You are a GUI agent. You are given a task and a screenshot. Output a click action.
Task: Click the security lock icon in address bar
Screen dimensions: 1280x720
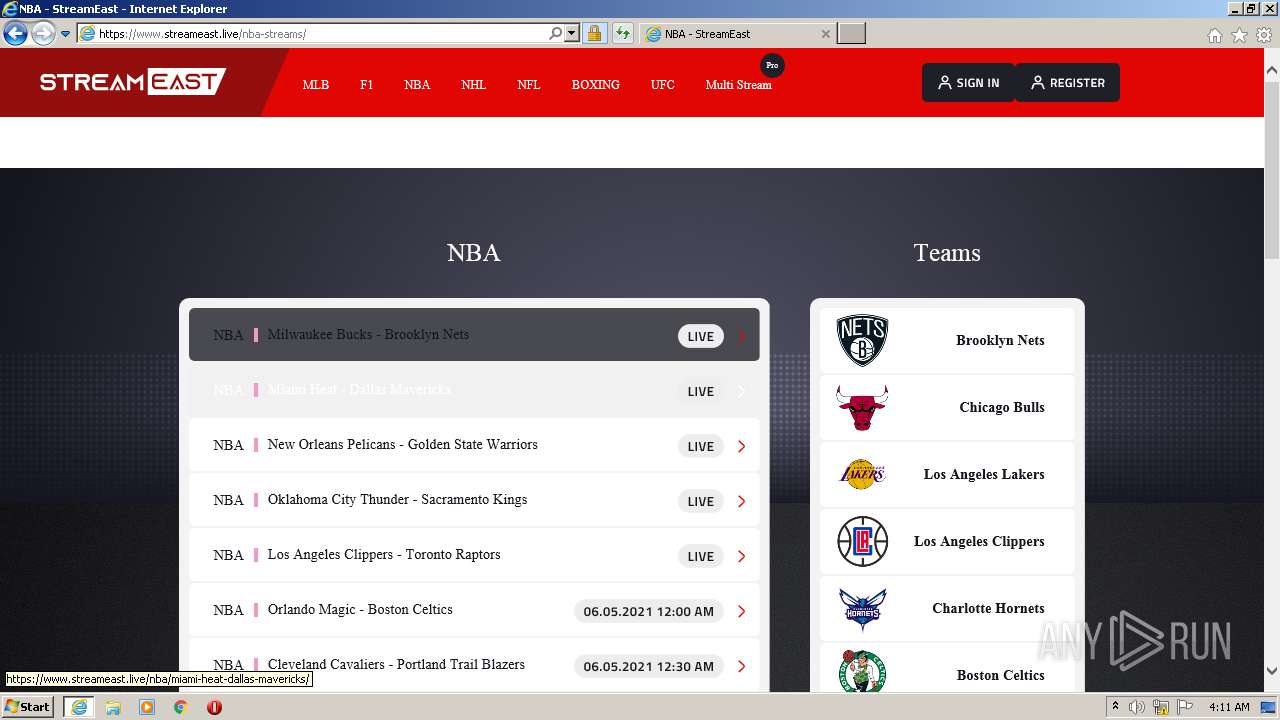(594, 34)
